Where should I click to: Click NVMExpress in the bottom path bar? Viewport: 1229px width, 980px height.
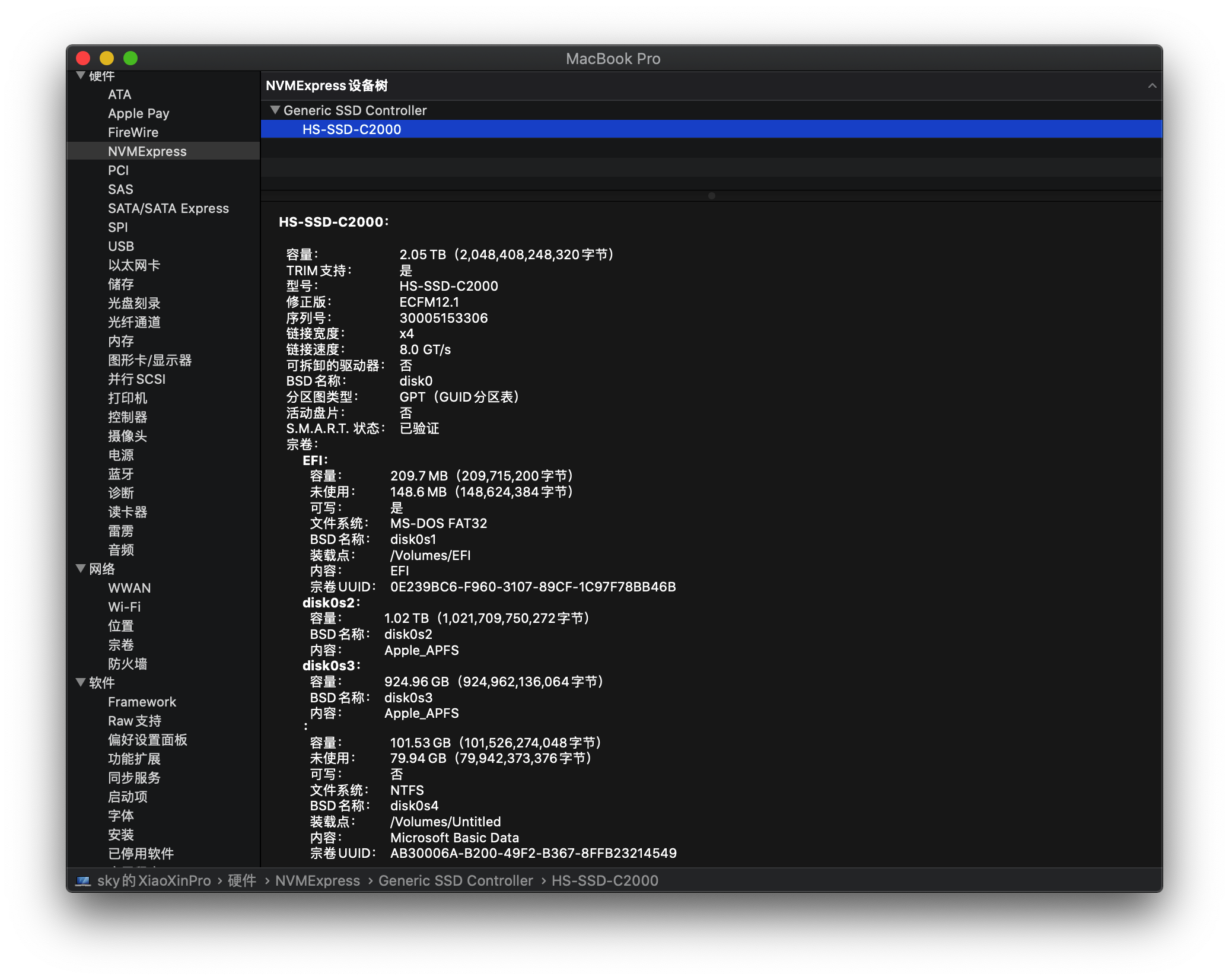pos(318,881)
